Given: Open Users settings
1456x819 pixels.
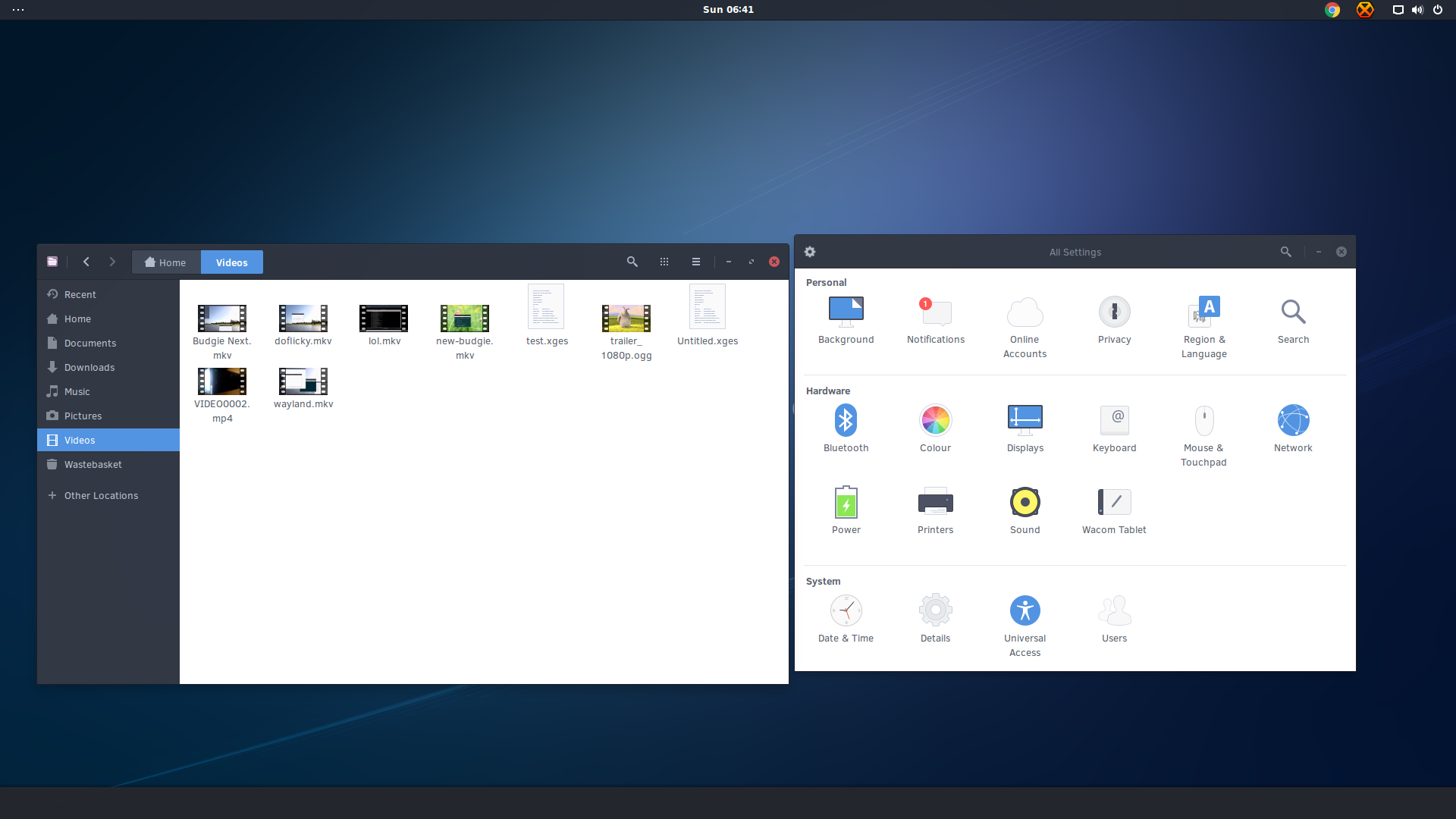Looking at the screenshot, I should click(x=1114, y=620).
